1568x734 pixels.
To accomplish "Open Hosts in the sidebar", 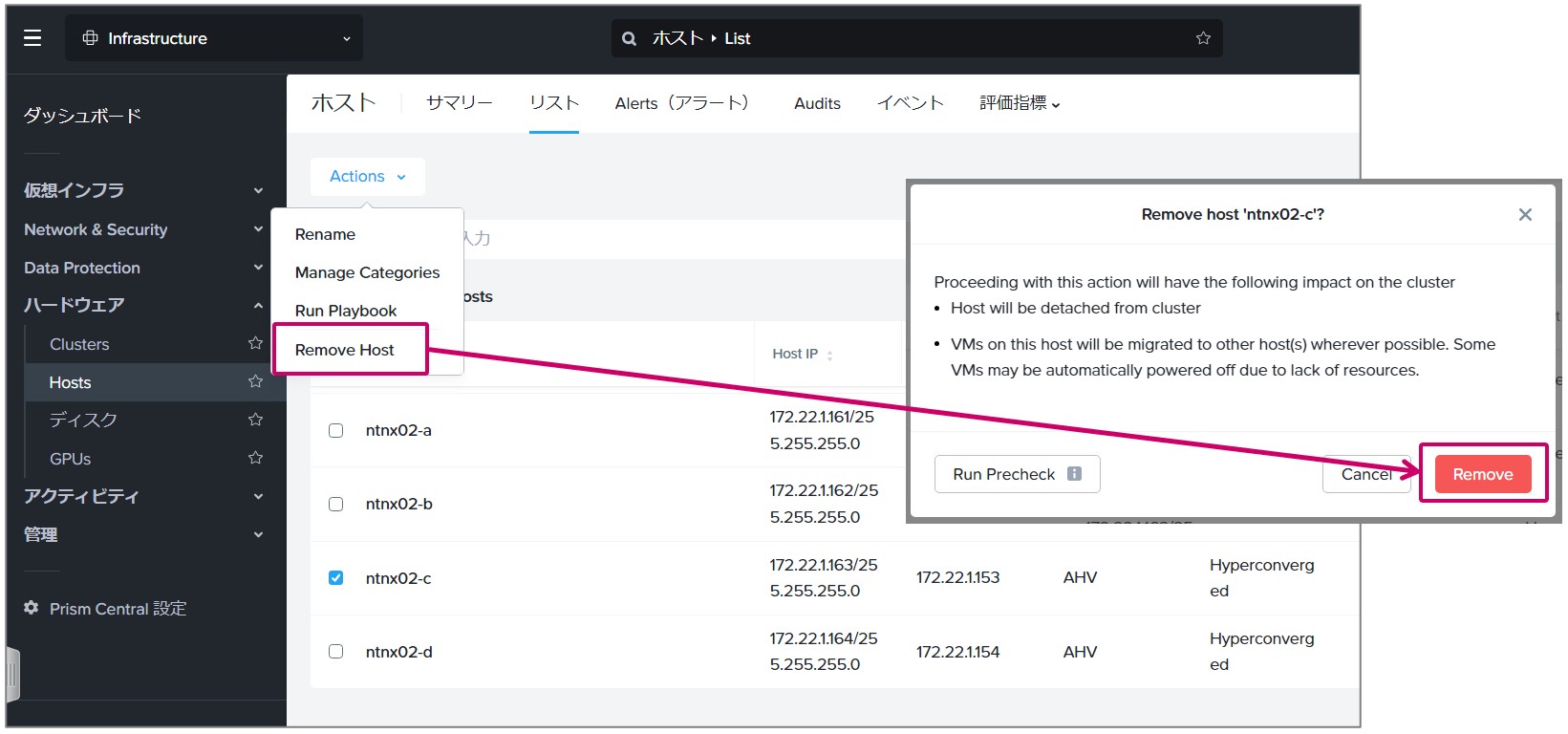I will [70, 382].
